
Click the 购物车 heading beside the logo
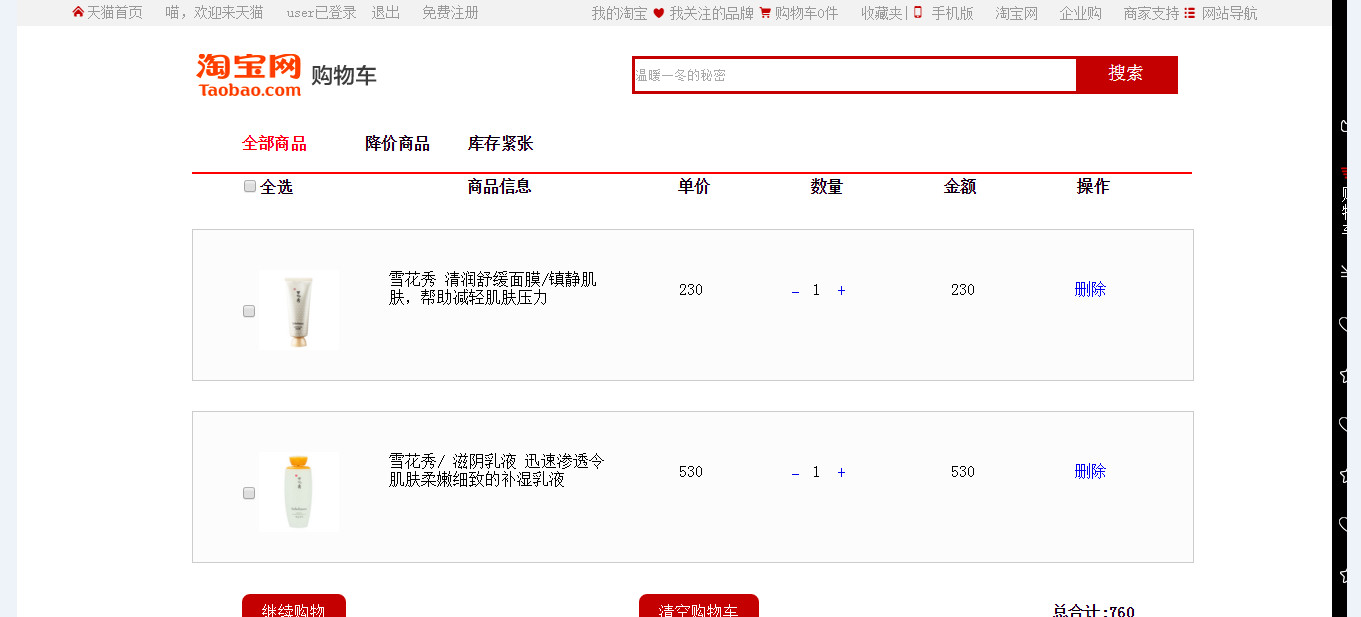pyautogui.click(x=344, y=76)
